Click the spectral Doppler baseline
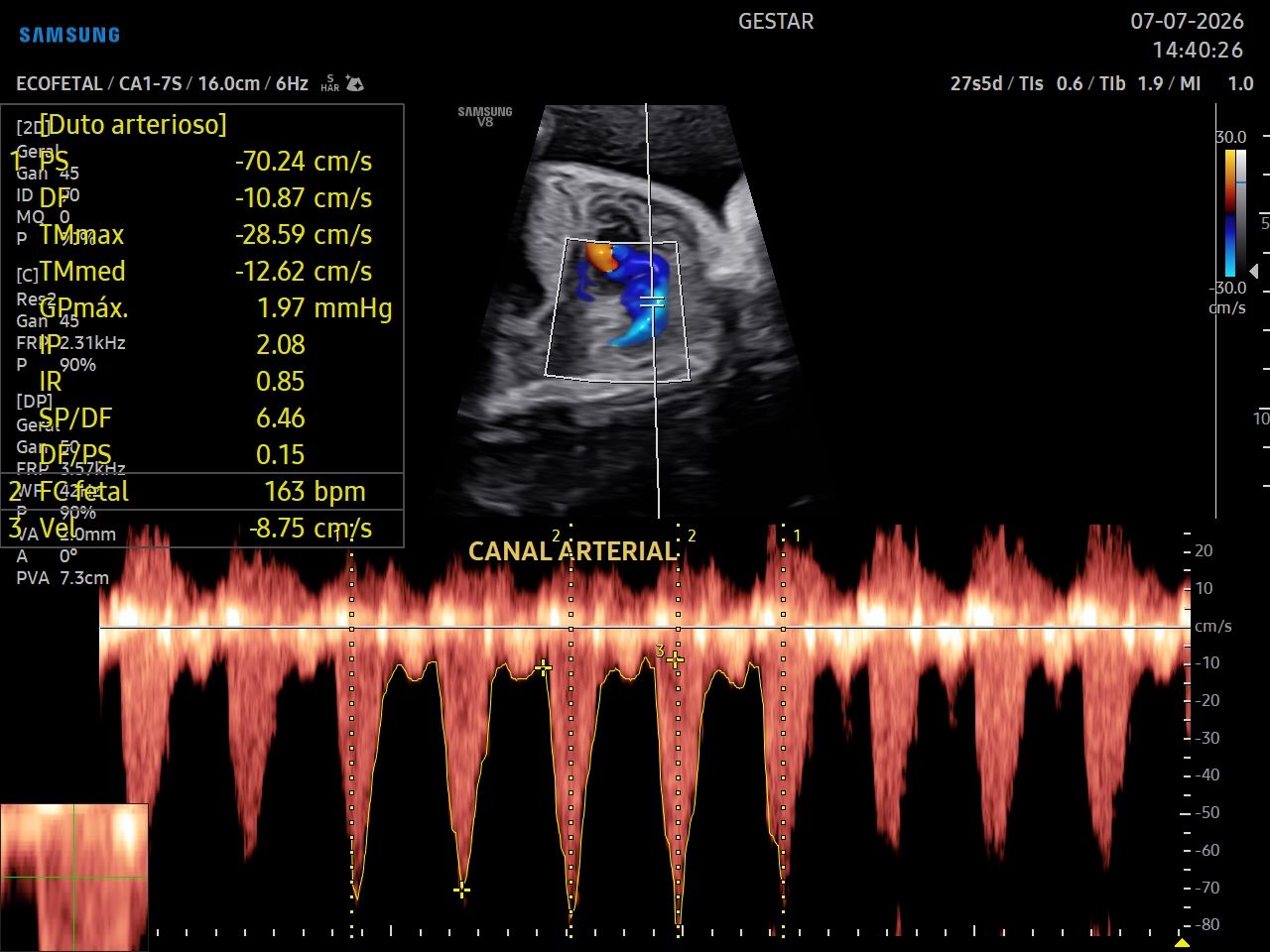The image size is (1270, 952). click(645, 628)
